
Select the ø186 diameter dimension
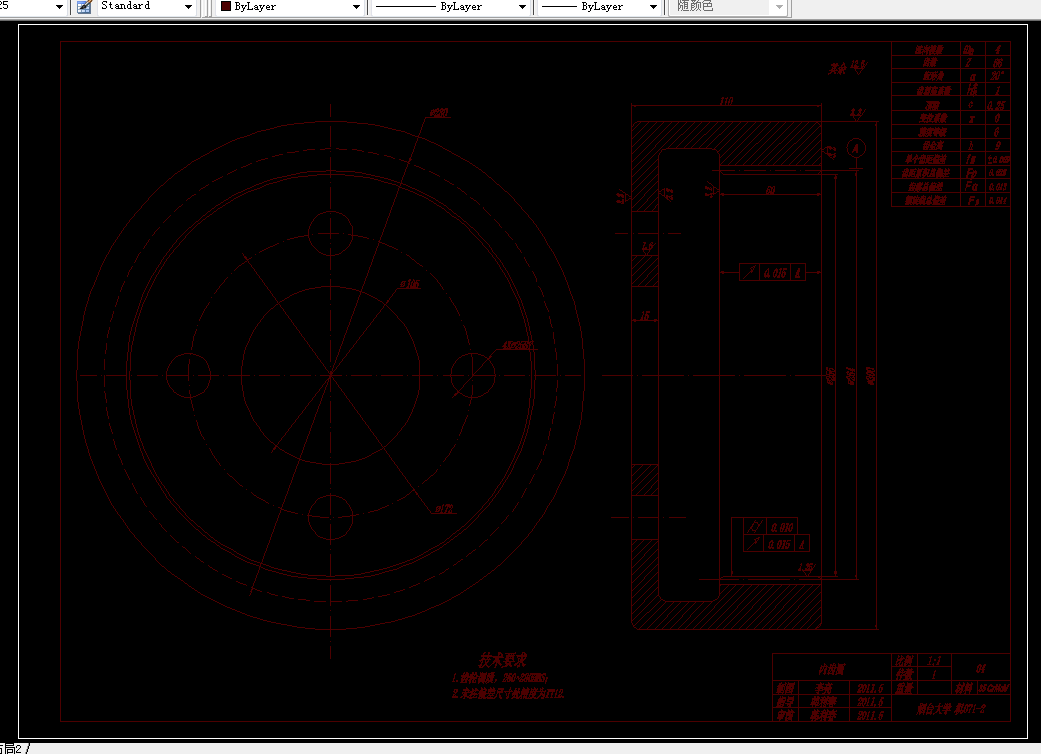pos(410,283)
